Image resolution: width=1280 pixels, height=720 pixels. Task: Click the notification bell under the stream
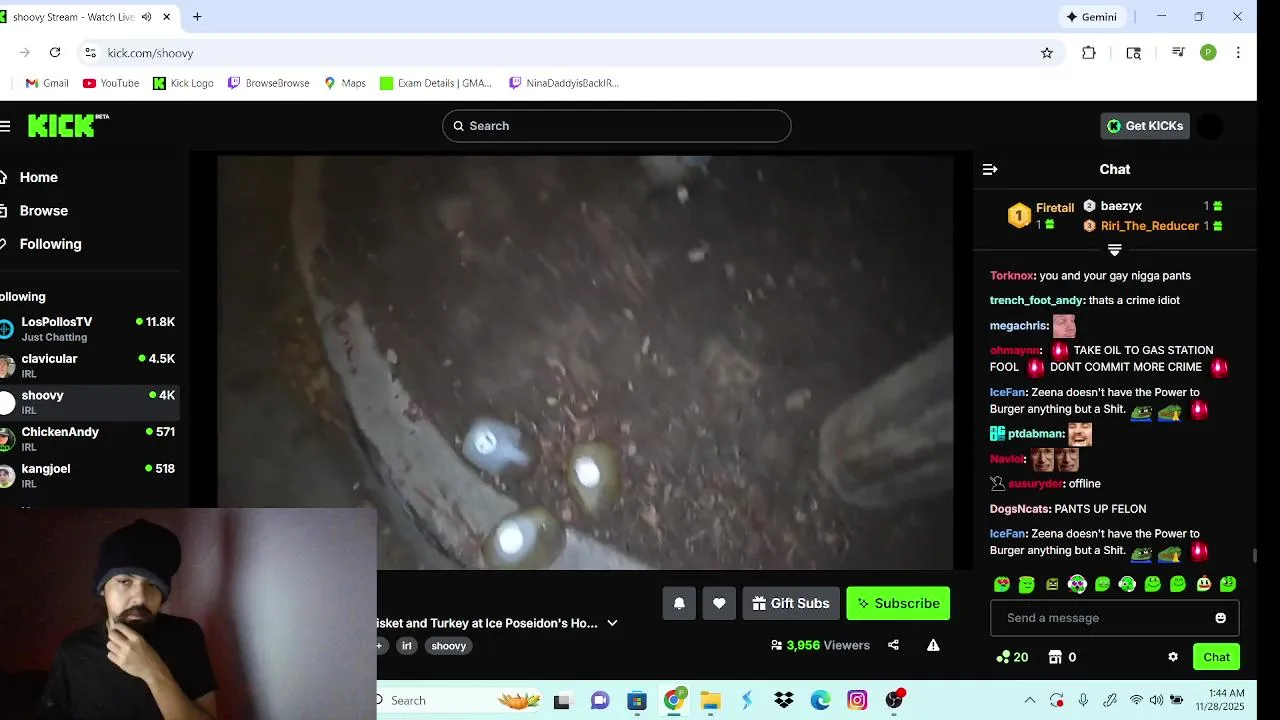(x=679, y=603)
